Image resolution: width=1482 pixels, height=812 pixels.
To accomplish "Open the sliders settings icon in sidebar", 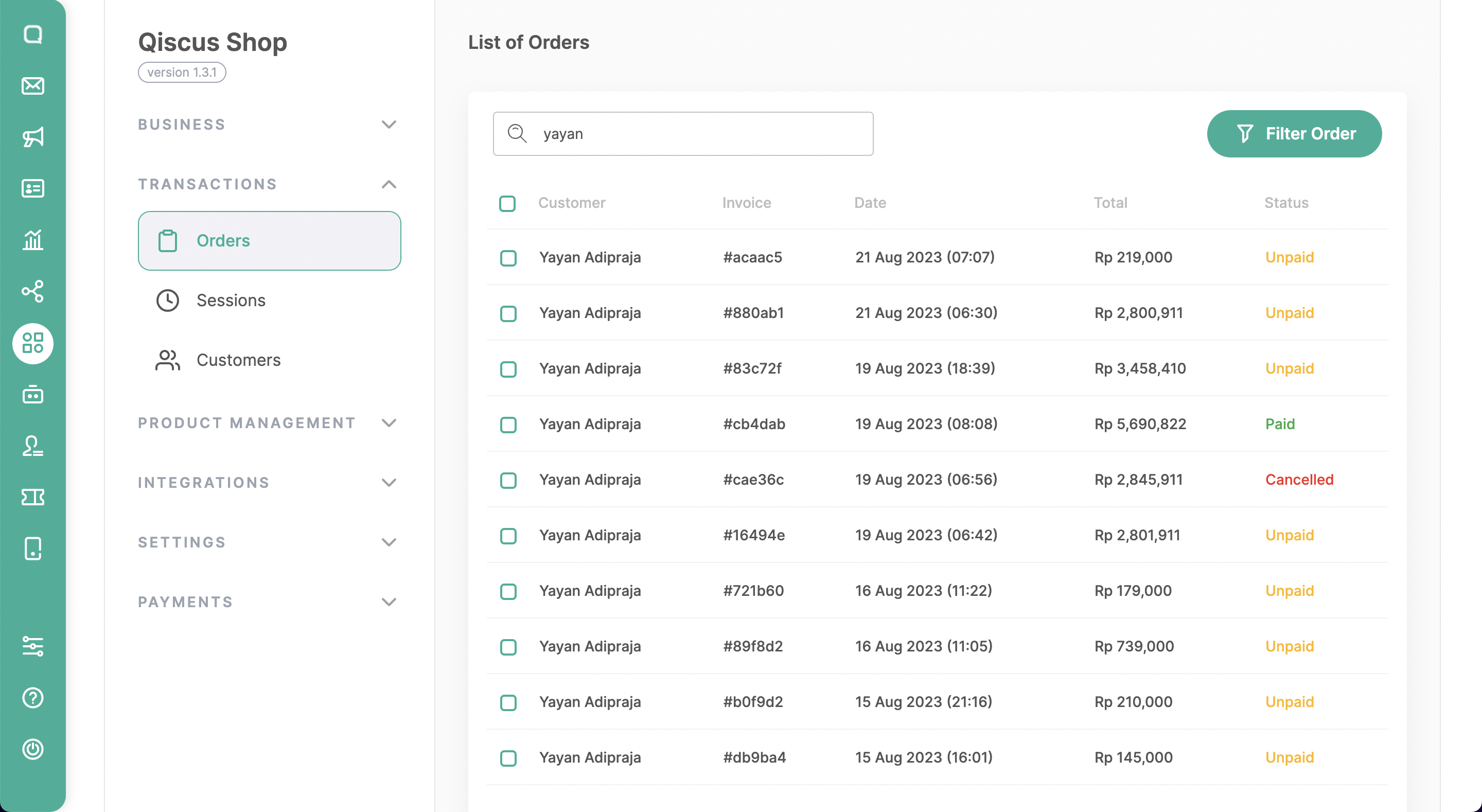I will pyautogui.click(x=33, y=646).
